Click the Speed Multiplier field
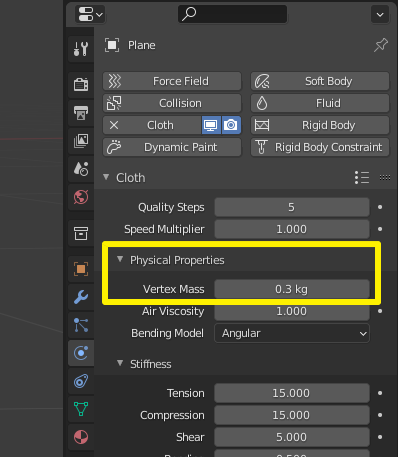Viewport: 398px width, 457px height. tap(292, 229)
